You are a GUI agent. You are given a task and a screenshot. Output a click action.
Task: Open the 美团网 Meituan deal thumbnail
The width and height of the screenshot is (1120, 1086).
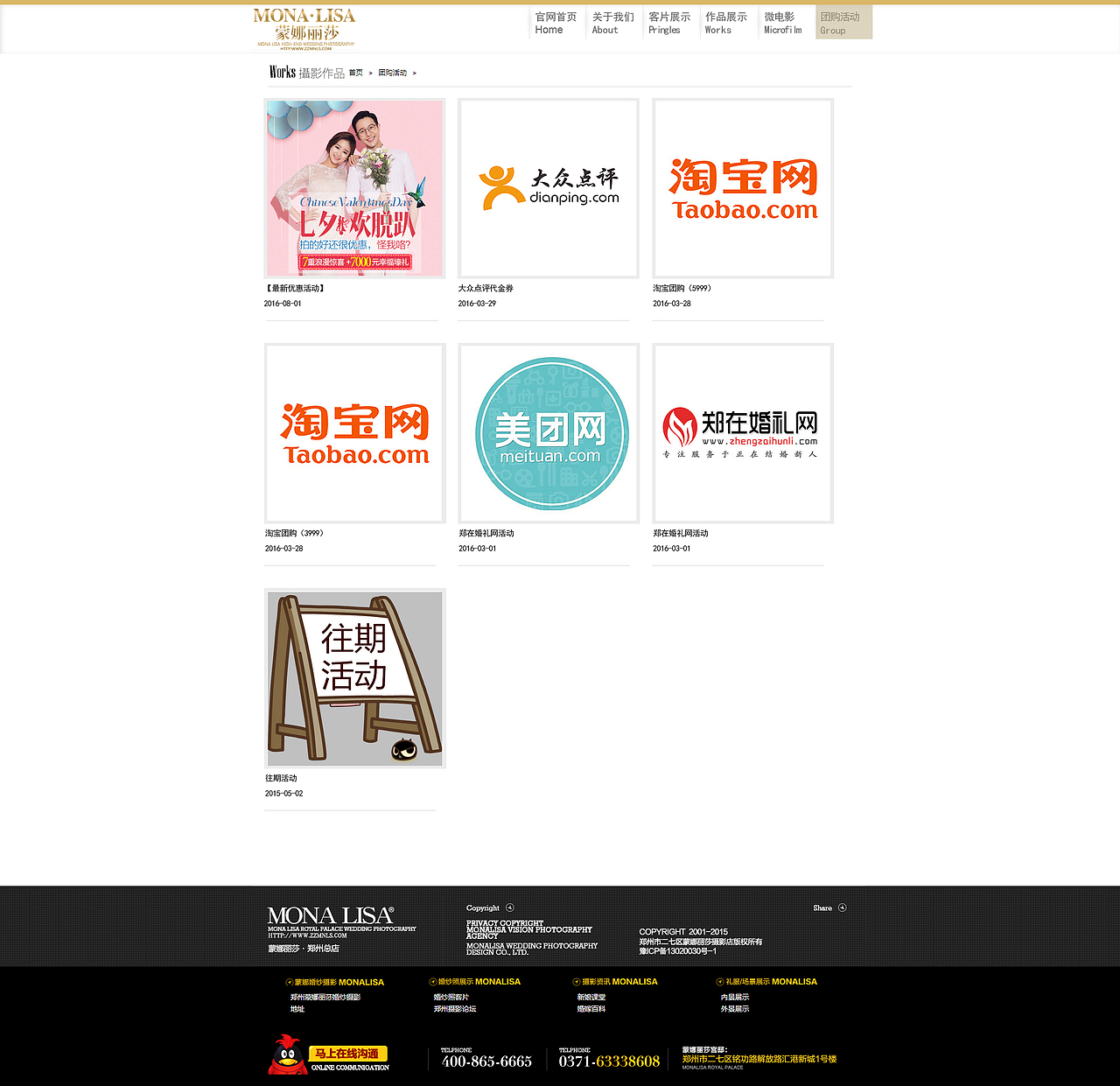coord(548,433)
